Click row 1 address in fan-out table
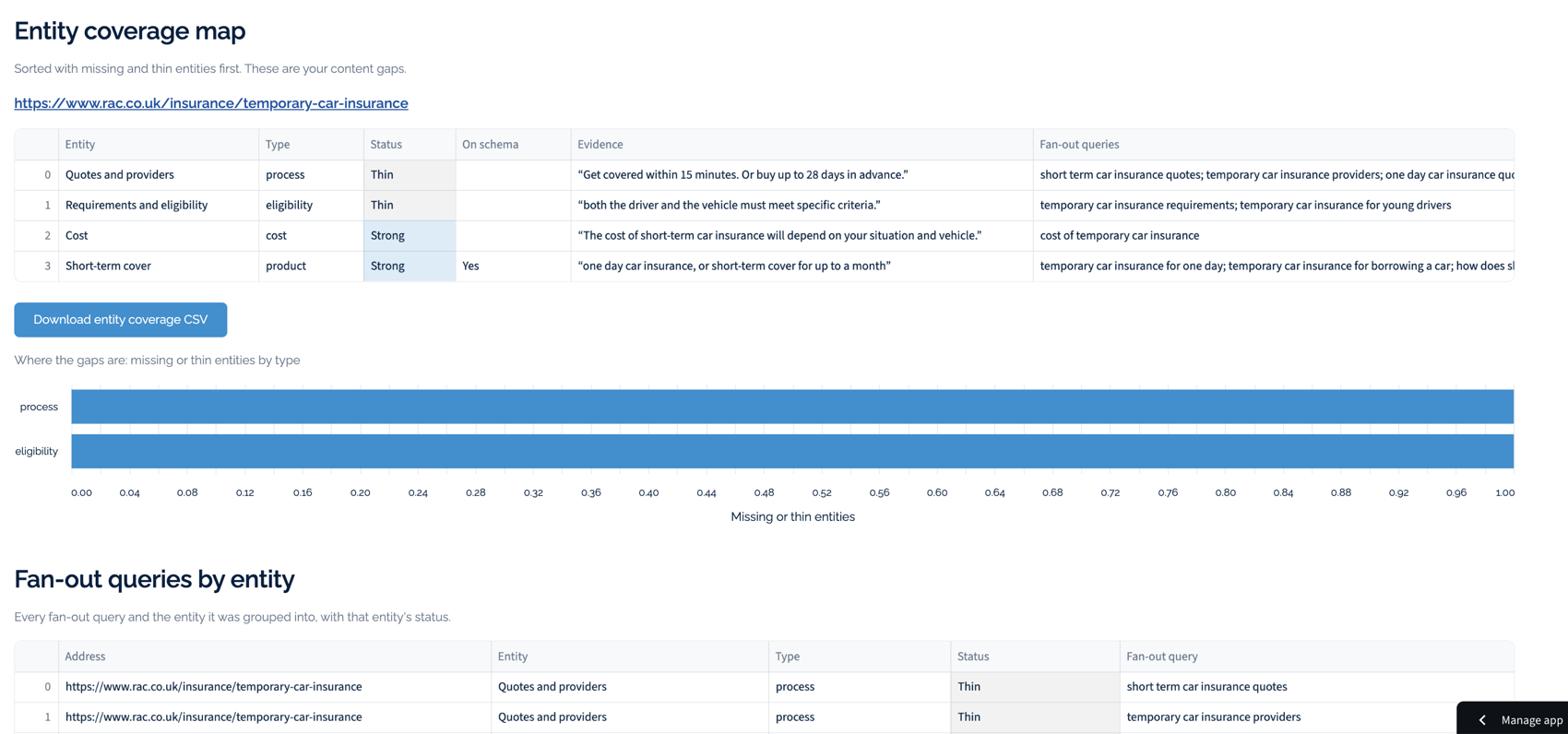This screenshot has height=734, width=1568. [x=275, y=717]
